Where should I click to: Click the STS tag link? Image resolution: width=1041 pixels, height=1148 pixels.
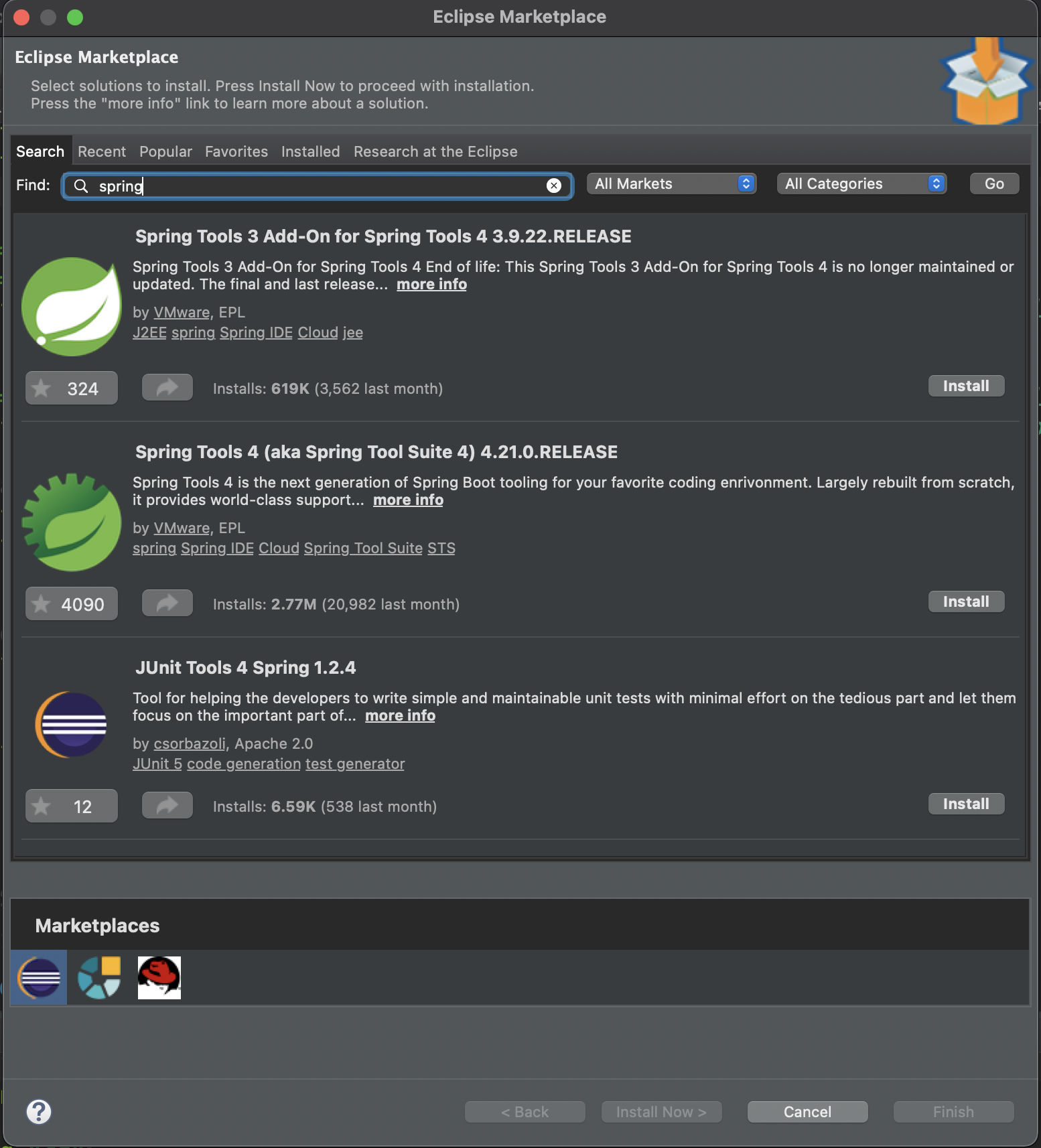441,548
